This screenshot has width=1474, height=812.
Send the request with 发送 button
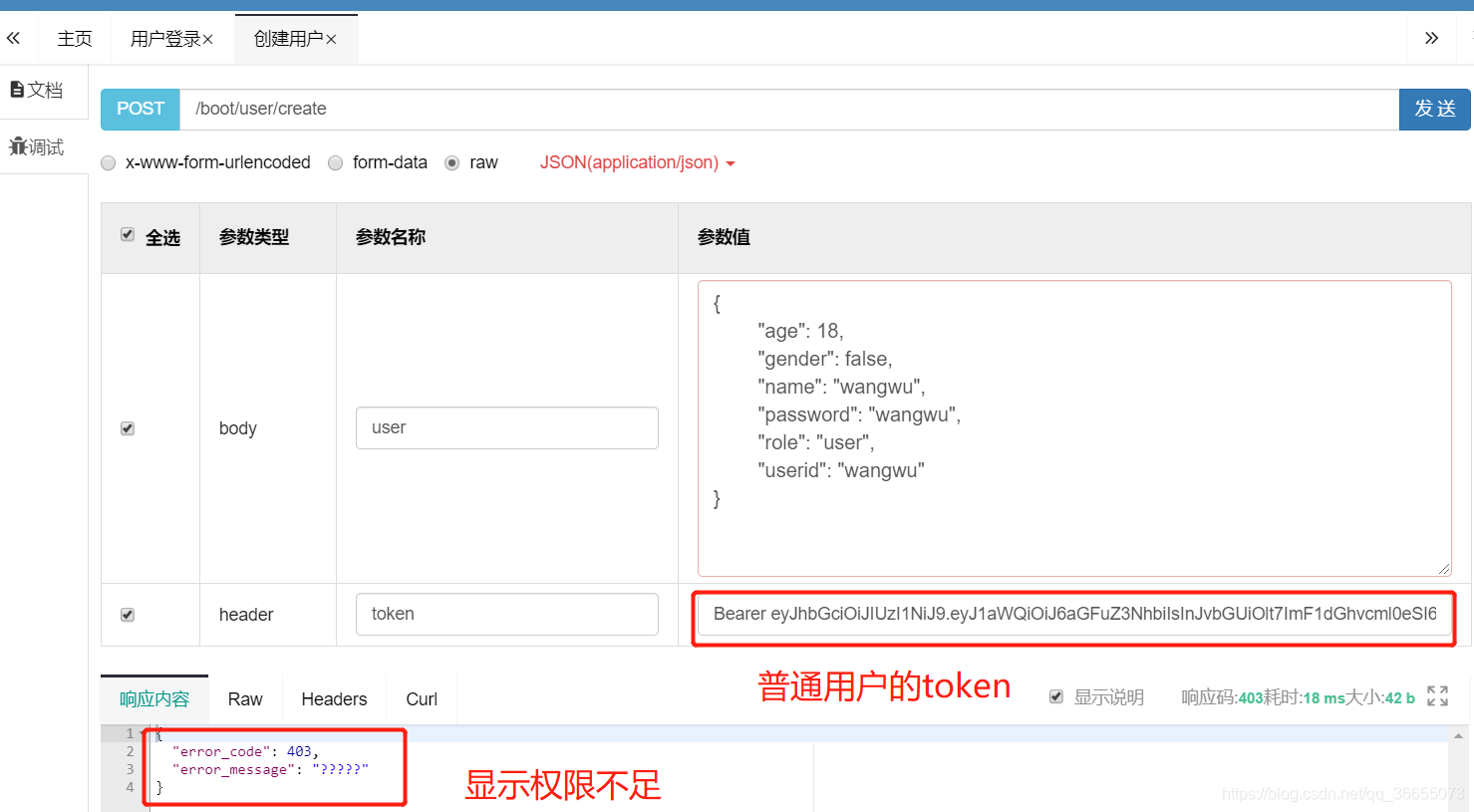pyautogui.click(x=1435, y=109)
